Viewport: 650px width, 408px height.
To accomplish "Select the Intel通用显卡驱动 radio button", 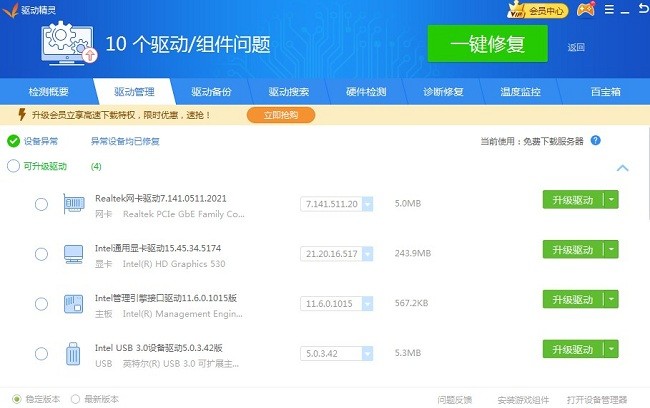I will coord(41,254).
